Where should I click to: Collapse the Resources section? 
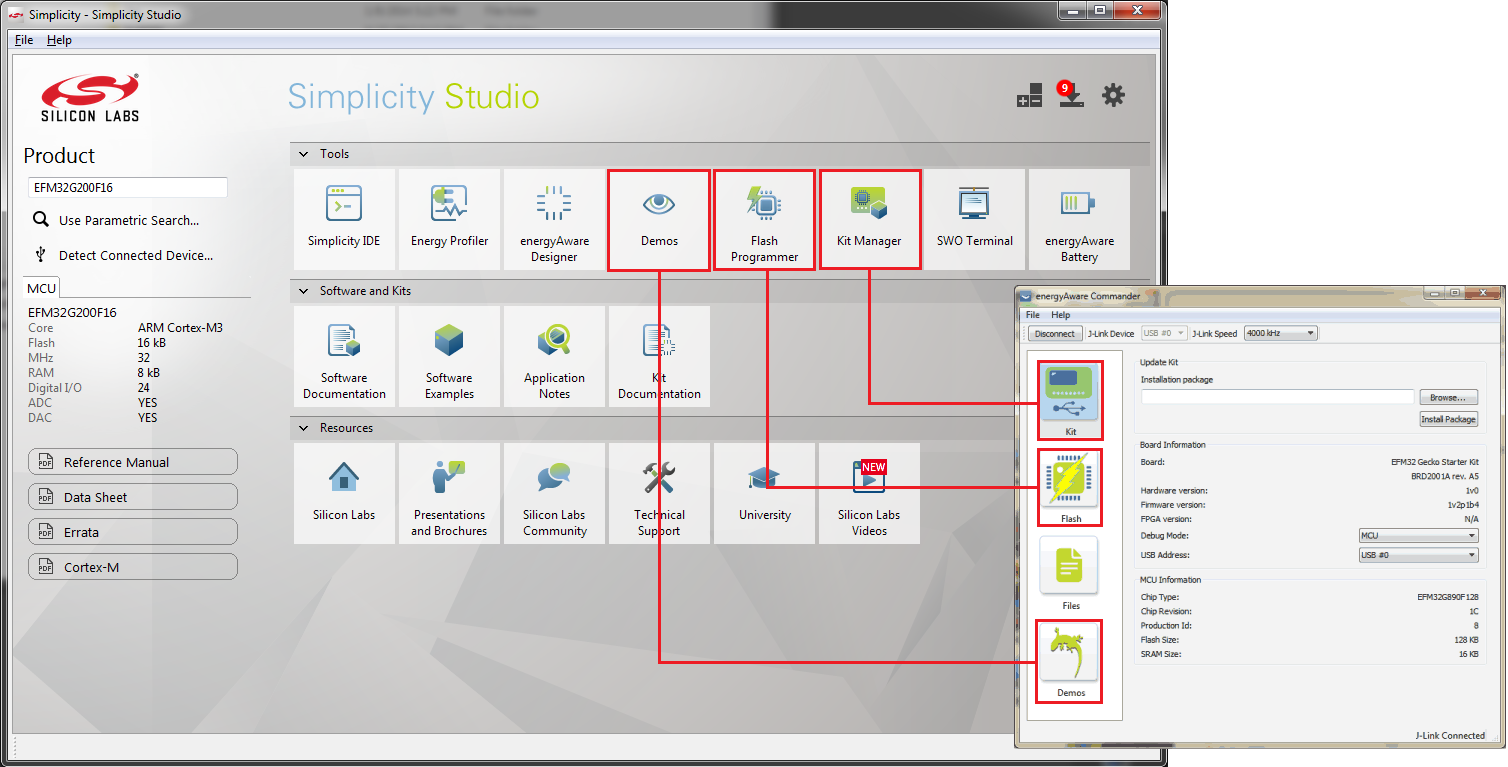[x=304, y=428]
